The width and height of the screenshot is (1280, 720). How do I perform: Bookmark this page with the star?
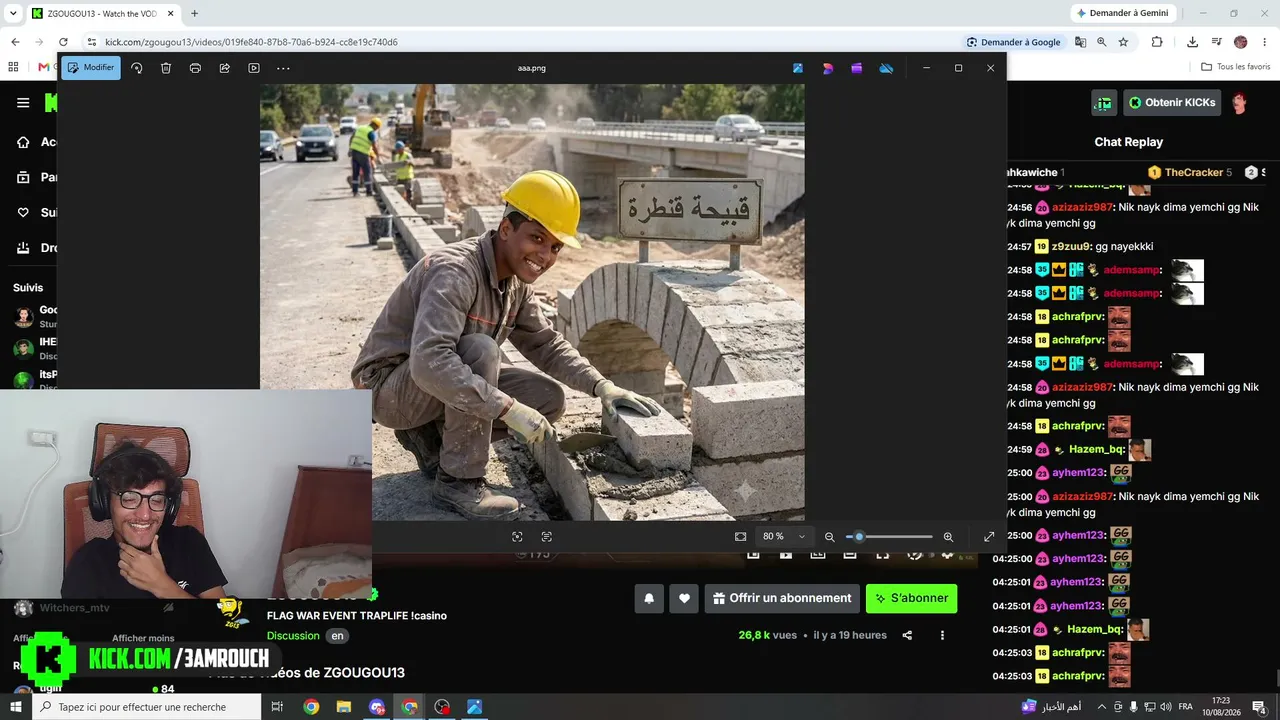1123,42
